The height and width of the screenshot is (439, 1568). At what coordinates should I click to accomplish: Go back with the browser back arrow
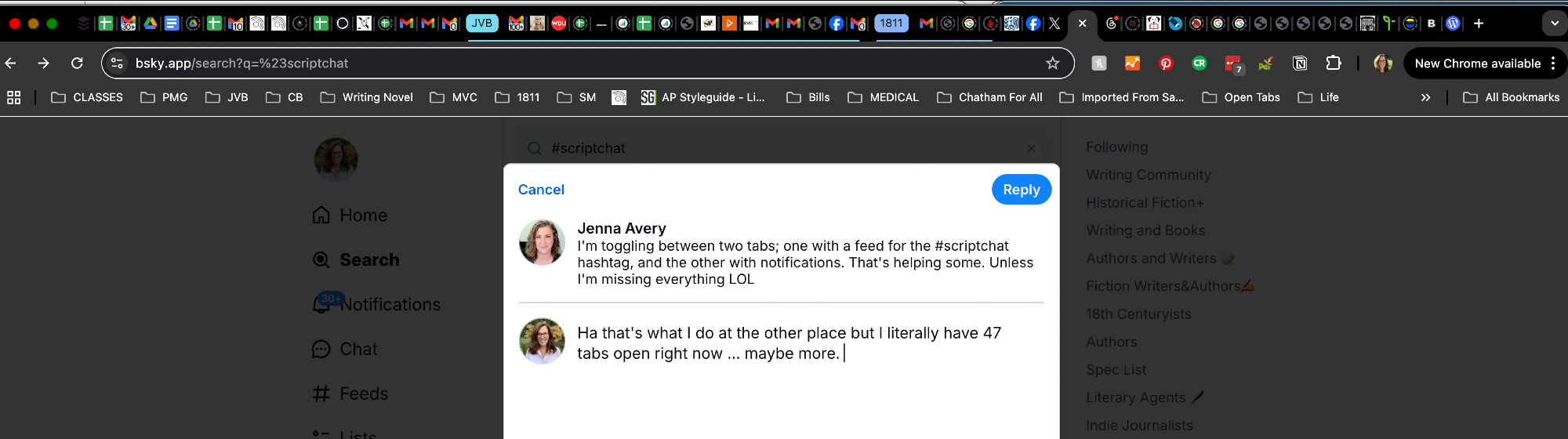tap(11, 63)
